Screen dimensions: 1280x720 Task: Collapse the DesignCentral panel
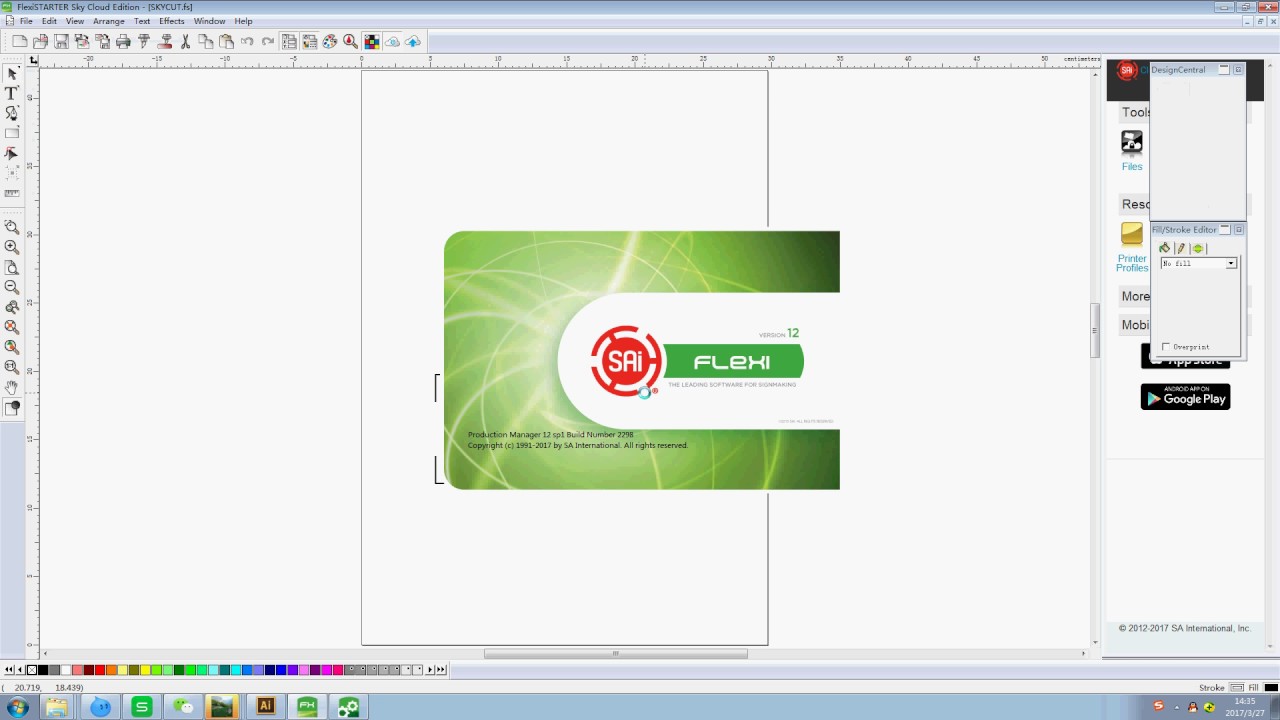[x=1223, y=70]
